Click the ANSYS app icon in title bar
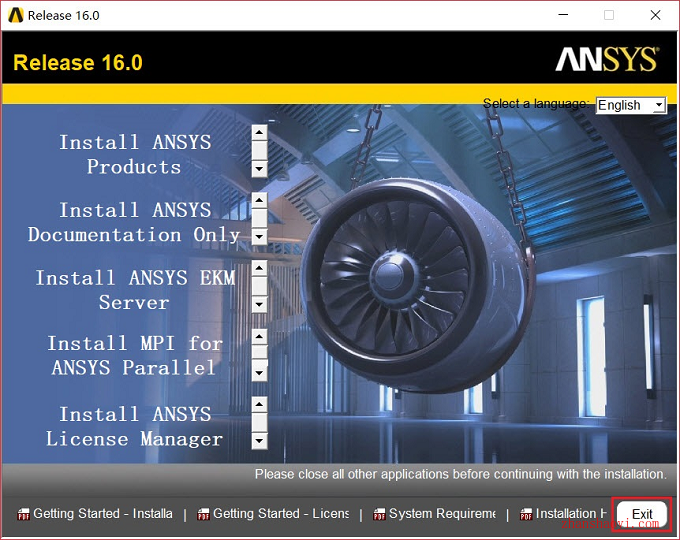 tap(16, 15)
